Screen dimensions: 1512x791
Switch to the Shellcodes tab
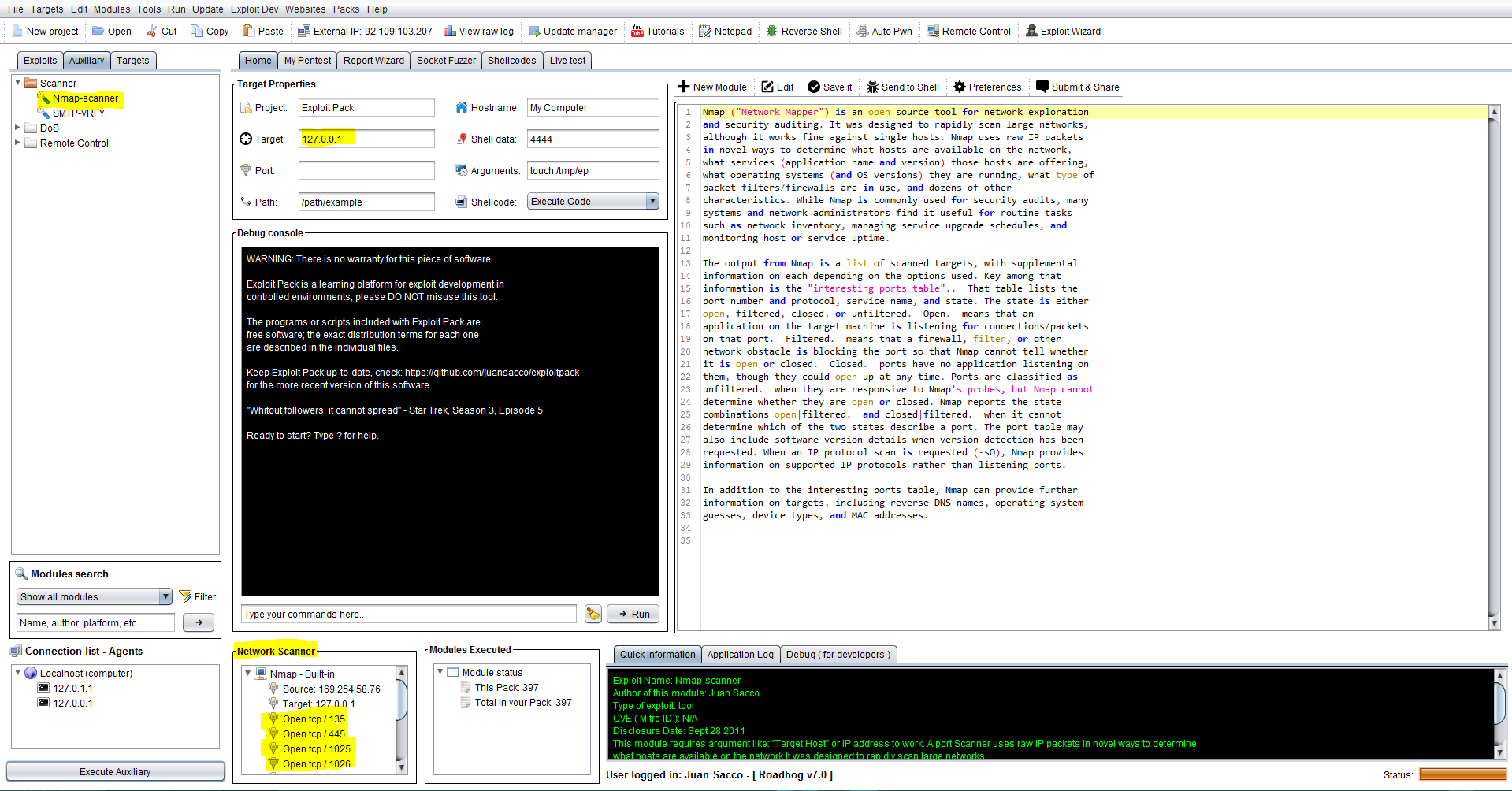(x=511, y=61)
